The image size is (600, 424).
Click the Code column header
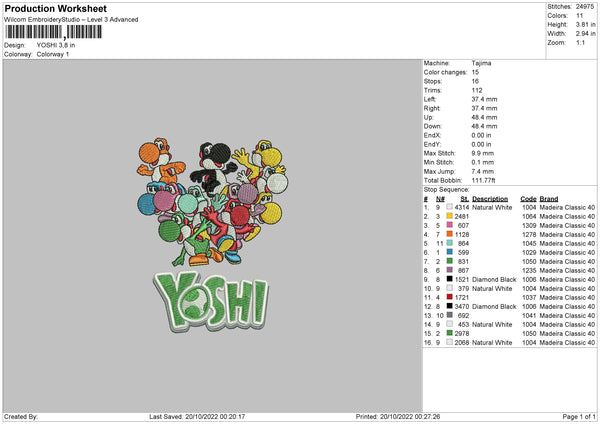529,198
